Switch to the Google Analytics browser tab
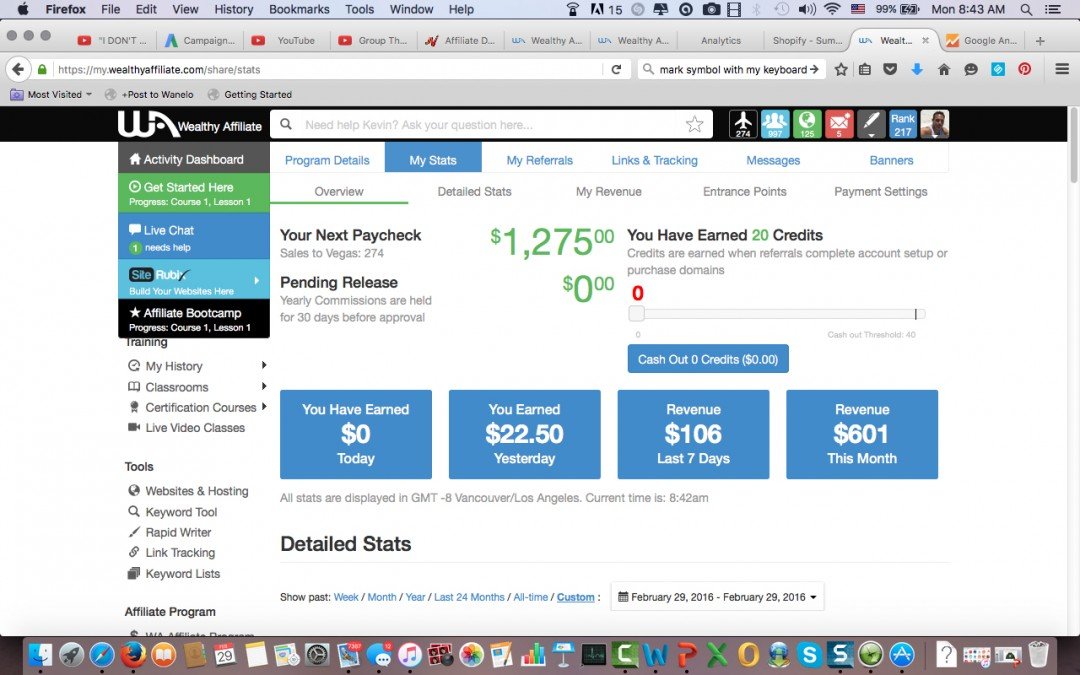 click(982, 41)
